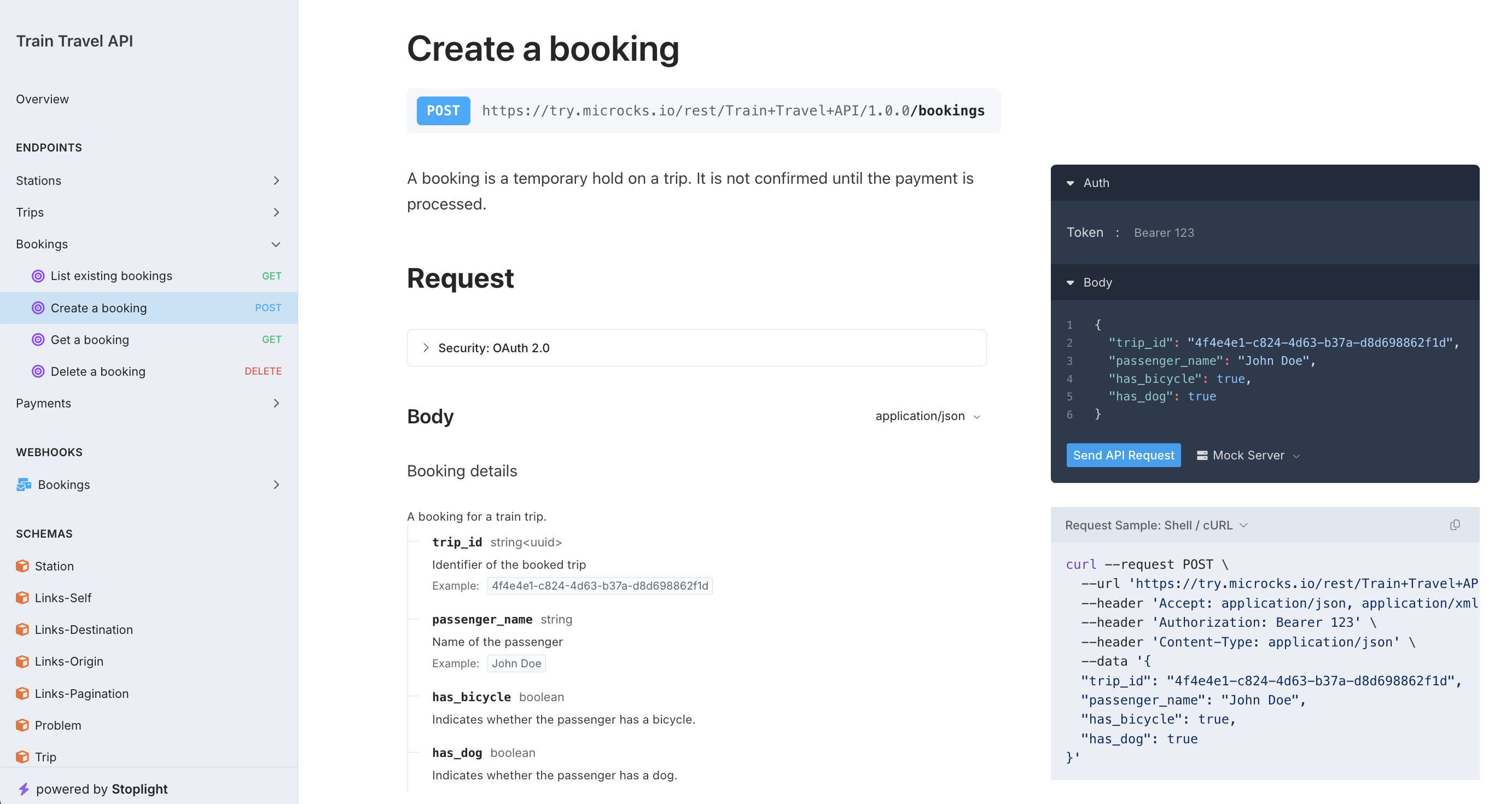Click the Stoplight lightning bolt icon
This screenshot has width=1512, height=804.
coord(24,788)
